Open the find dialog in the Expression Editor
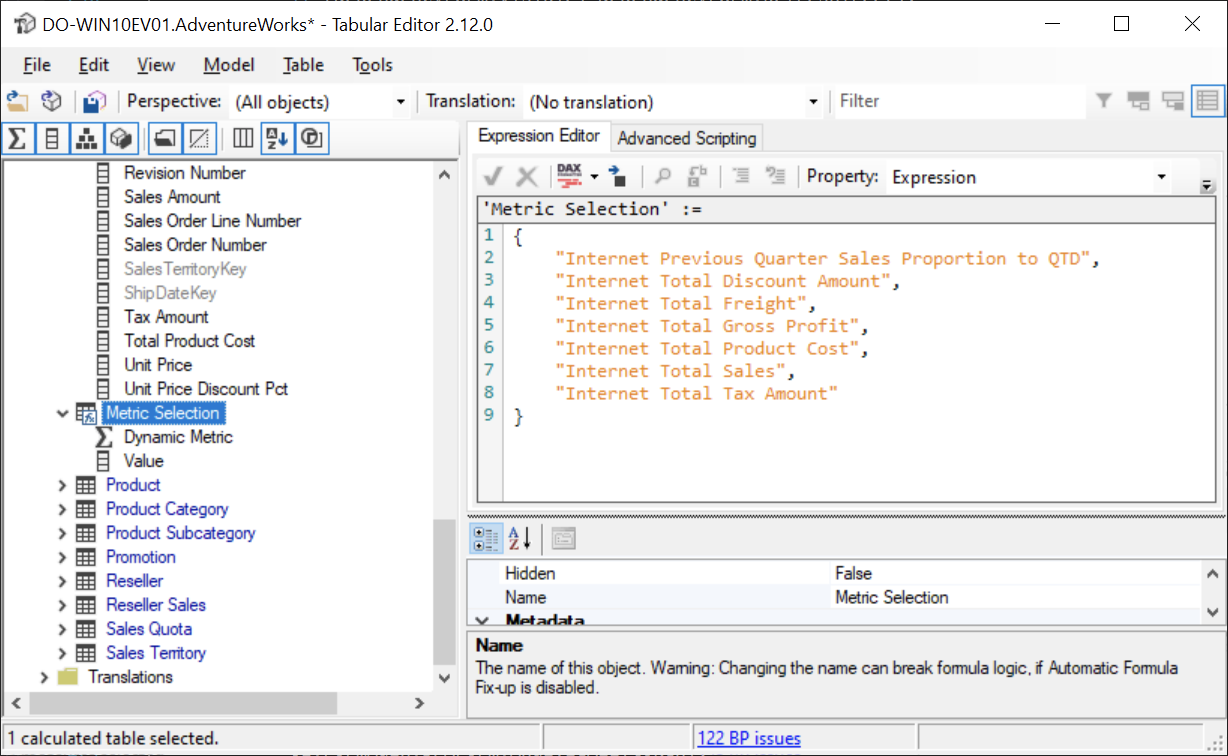The image size is (1228, 756). coord(663,176)
